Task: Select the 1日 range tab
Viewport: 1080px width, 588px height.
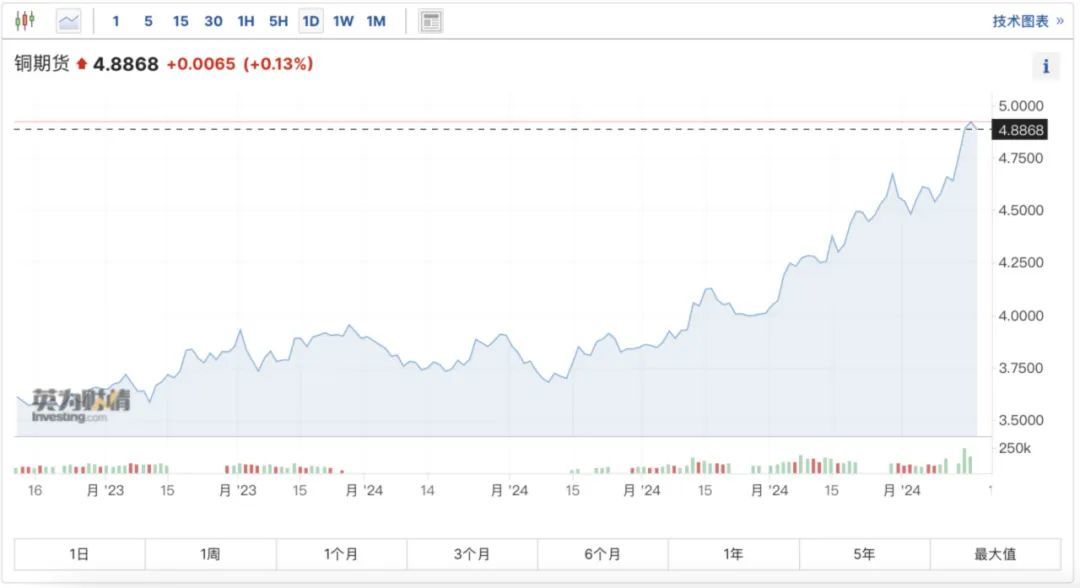Action: (80, 554)
